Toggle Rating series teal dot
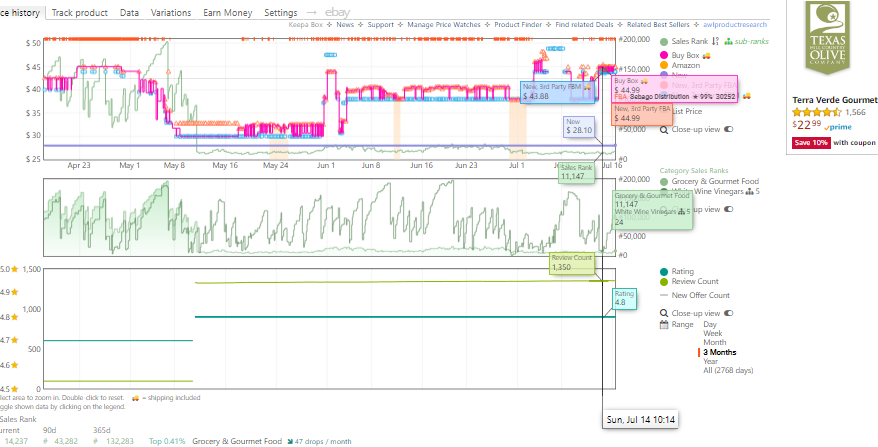878x447 pixels. [664, 272]
